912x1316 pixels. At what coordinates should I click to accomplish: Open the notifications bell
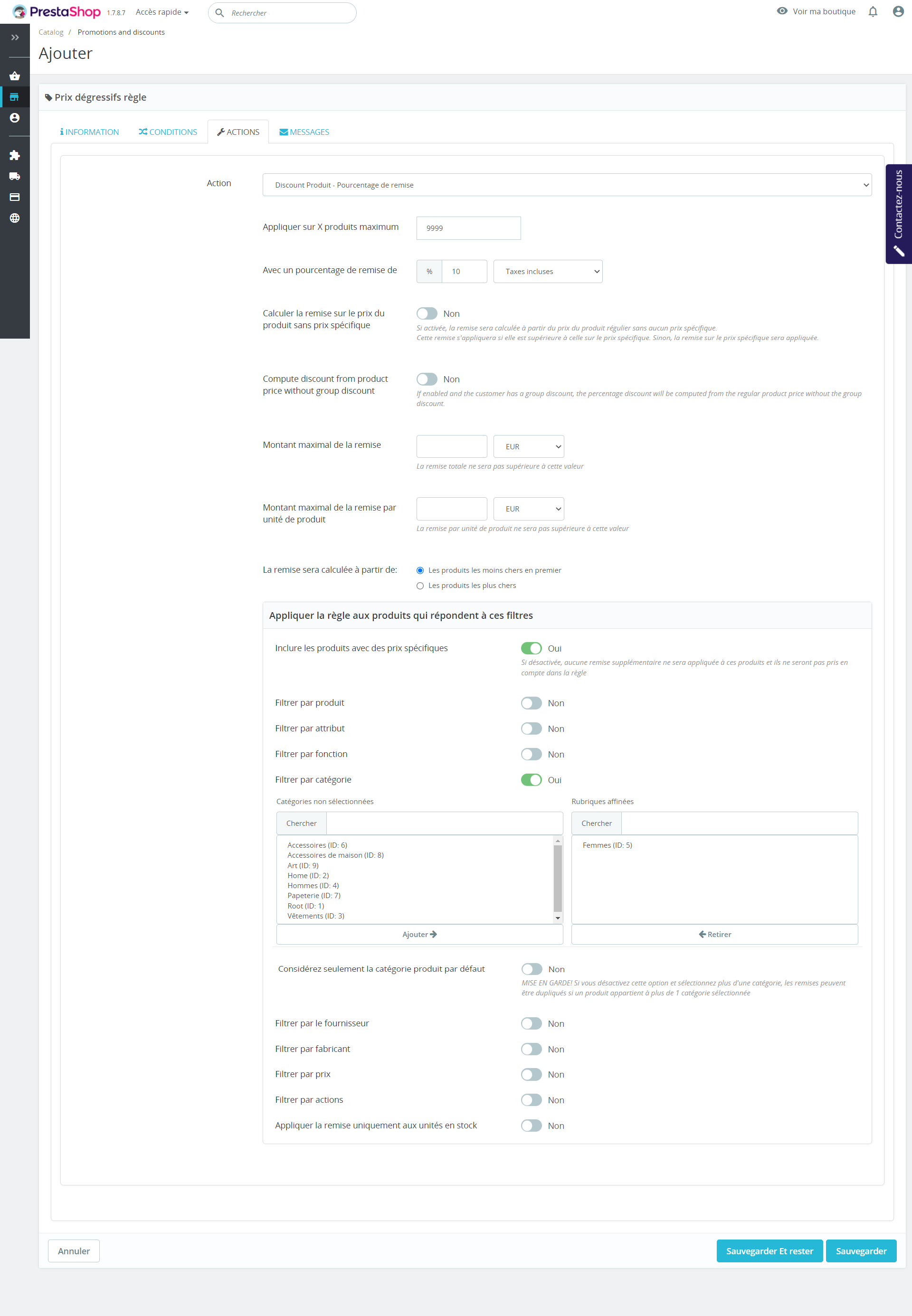pos(873,12)
